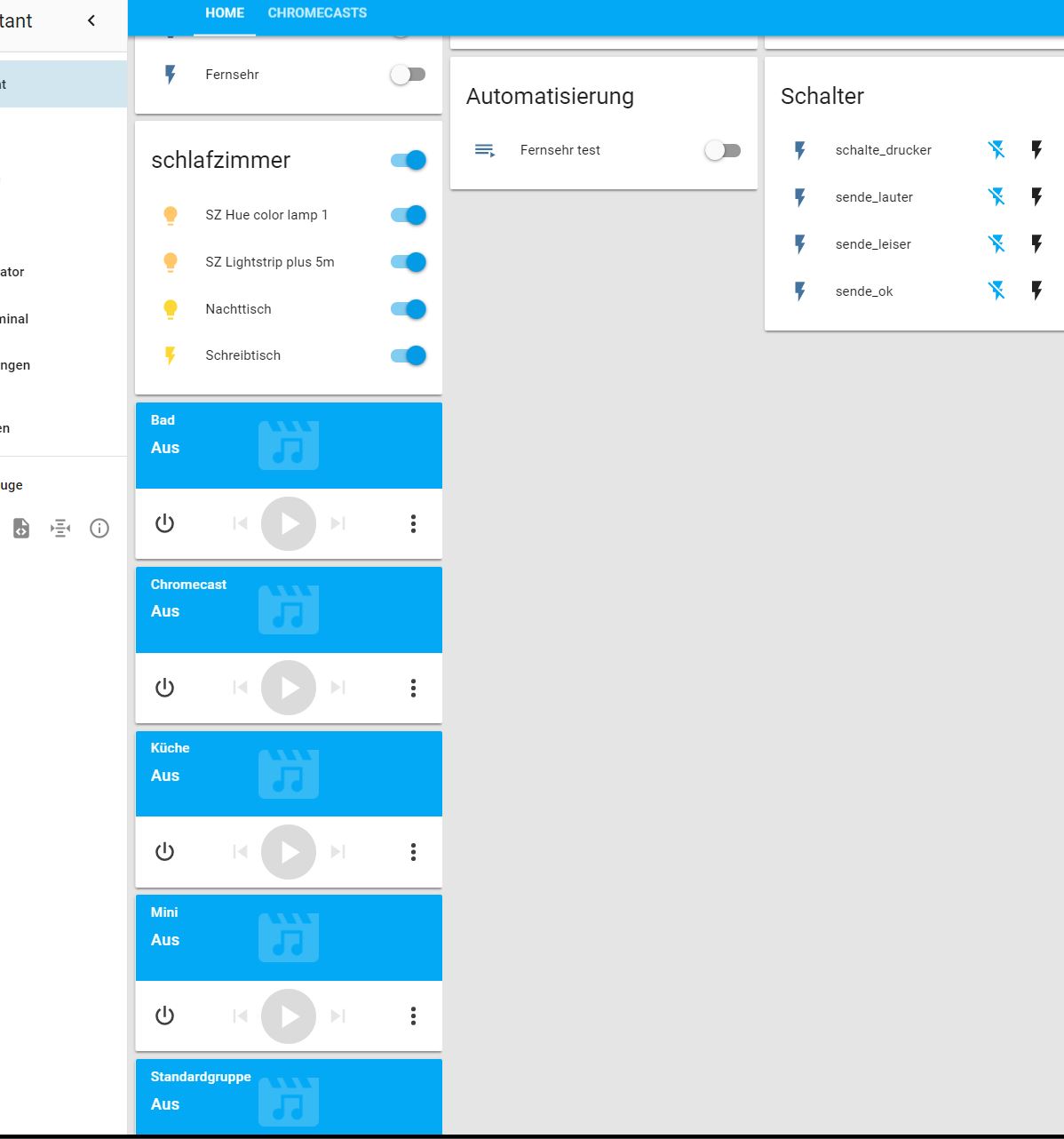Viewport: 1064px width, 1139px height.
Task: Click the Schreibtisch flash icon
Action: [171, 355]
